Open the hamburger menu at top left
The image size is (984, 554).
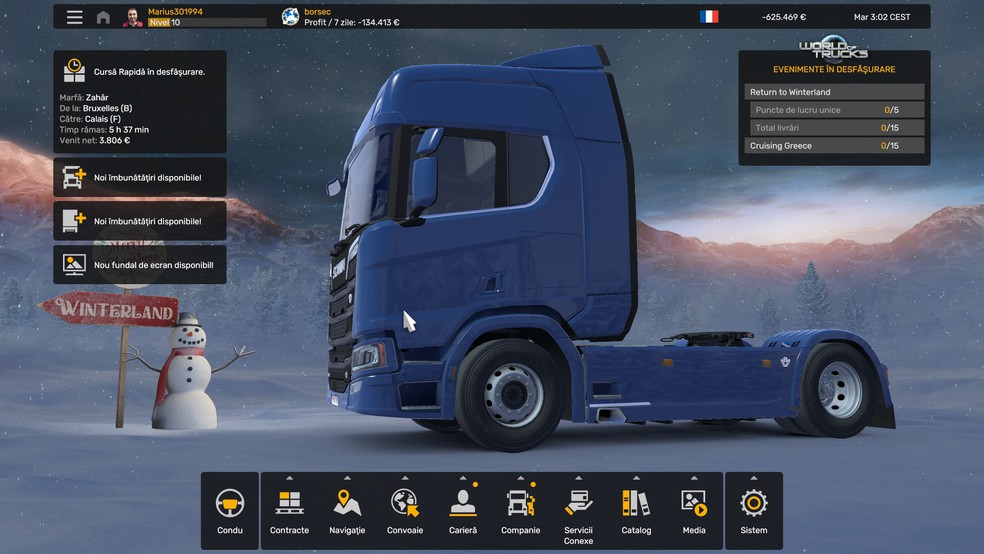coord(74,17)
